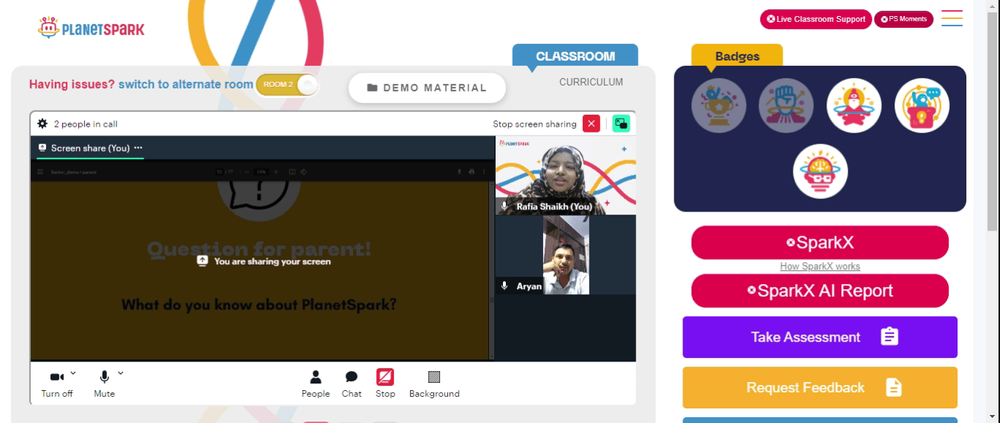Select the brain with glasses badge
The image size is (1000, 423).
(x=820, y=171)
